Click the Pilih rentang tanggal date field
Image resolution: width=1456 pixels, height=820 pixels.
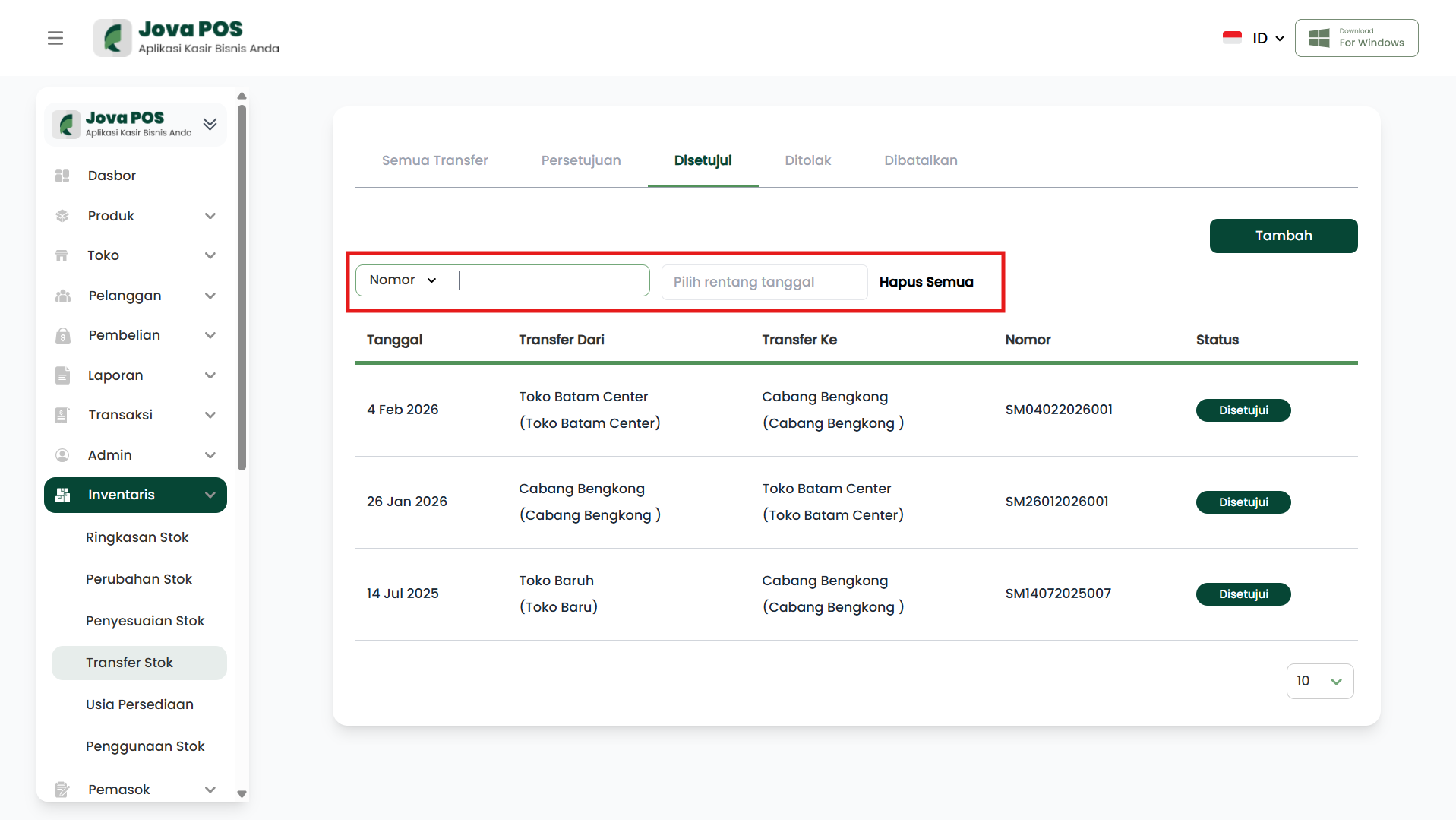763,282
